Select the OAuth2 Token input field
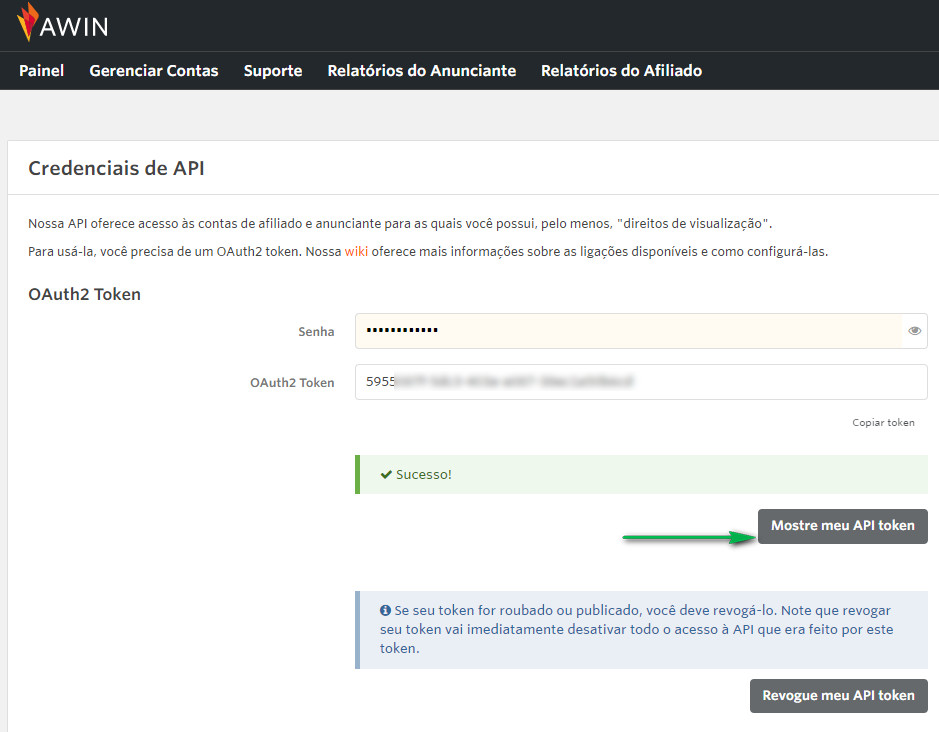Viewport: 939px width, 732px height. point(640,381)
